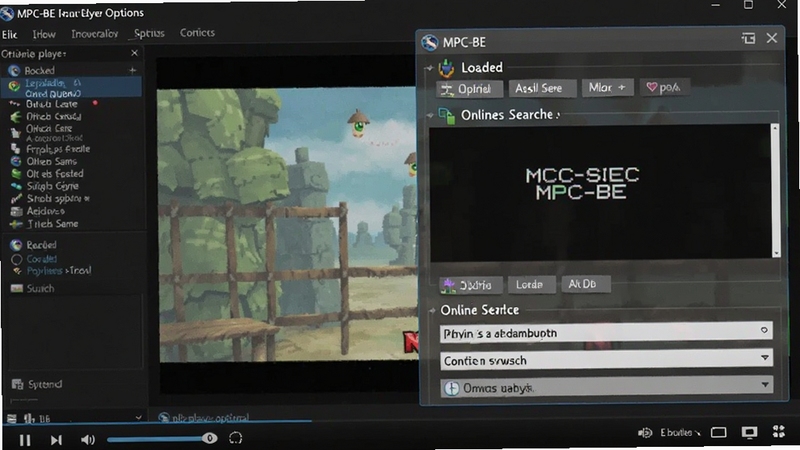The image size is (800, 450).
Task: Click the heart favorites button
Action: click(x=664, y=87)
